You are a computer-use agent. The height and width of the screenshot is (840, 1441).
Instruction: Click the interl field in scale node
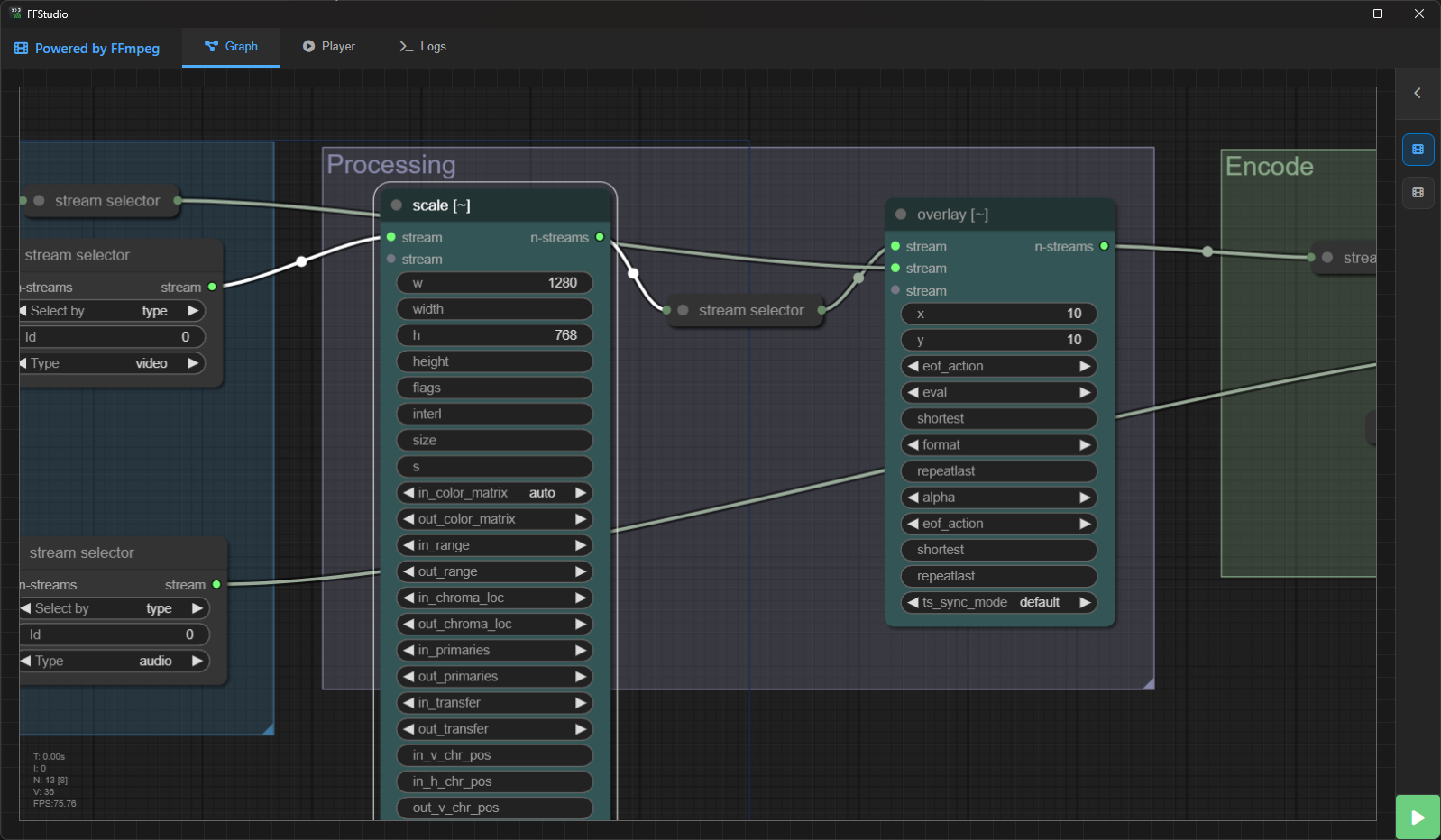[495, 414]
